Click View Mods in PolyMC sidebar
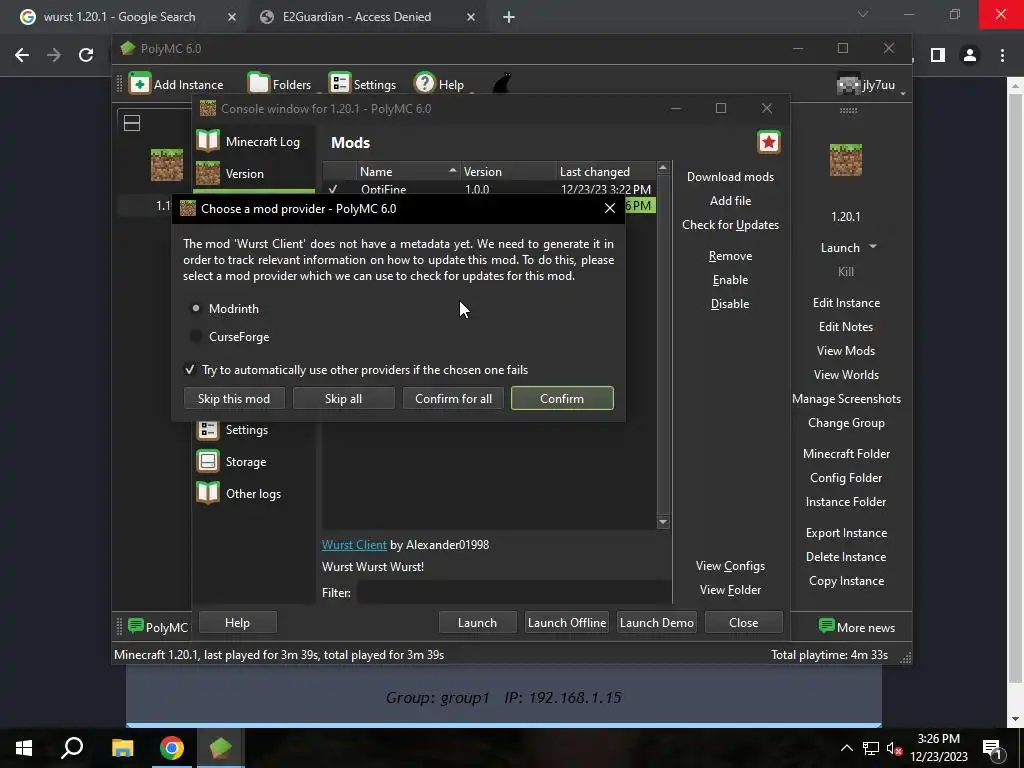The width and height of the screenshot is (1024, 768). point(846,351)
